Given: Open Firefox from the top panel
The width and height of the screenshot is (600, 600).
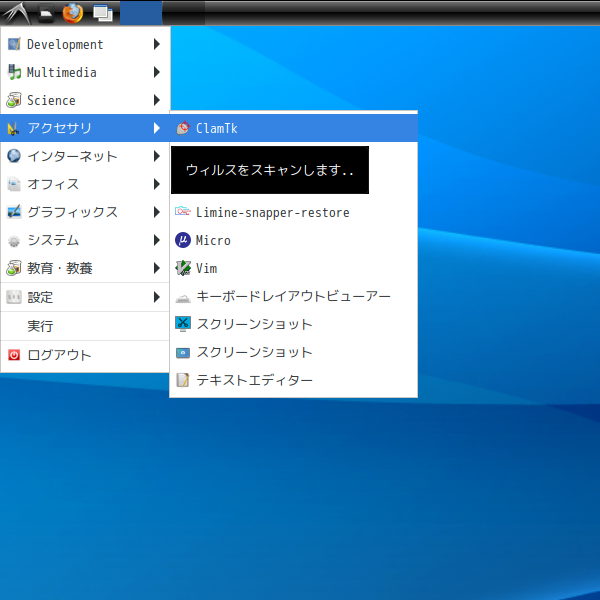Looking at the screenshot, I should [72, 13].
